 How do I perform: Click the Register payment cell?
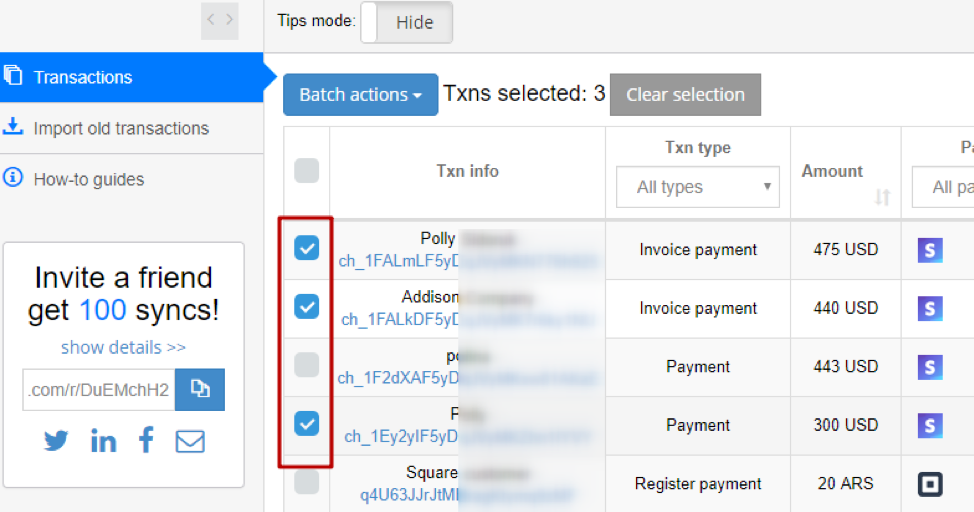698,483
